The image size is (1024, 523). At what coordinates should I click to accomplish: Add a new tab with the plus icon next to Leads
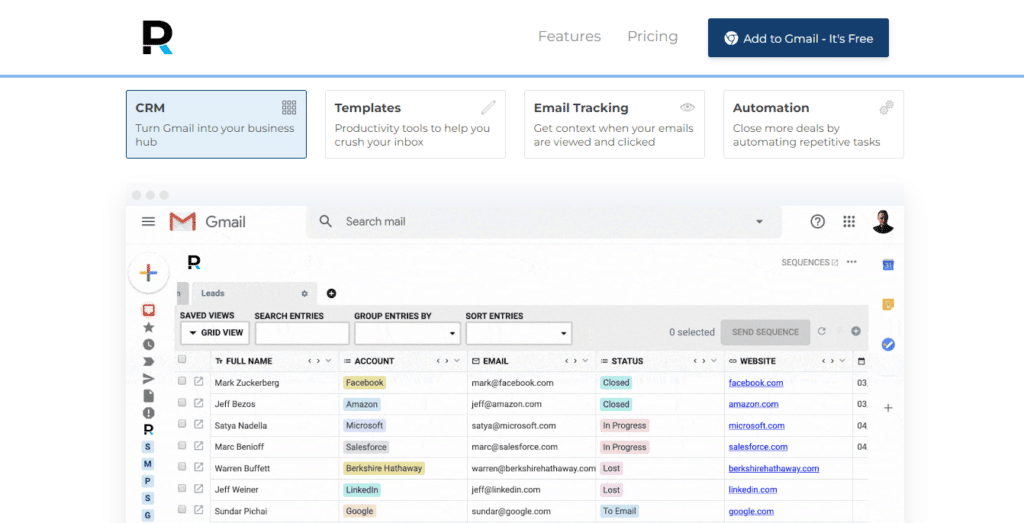click(331, 293)
